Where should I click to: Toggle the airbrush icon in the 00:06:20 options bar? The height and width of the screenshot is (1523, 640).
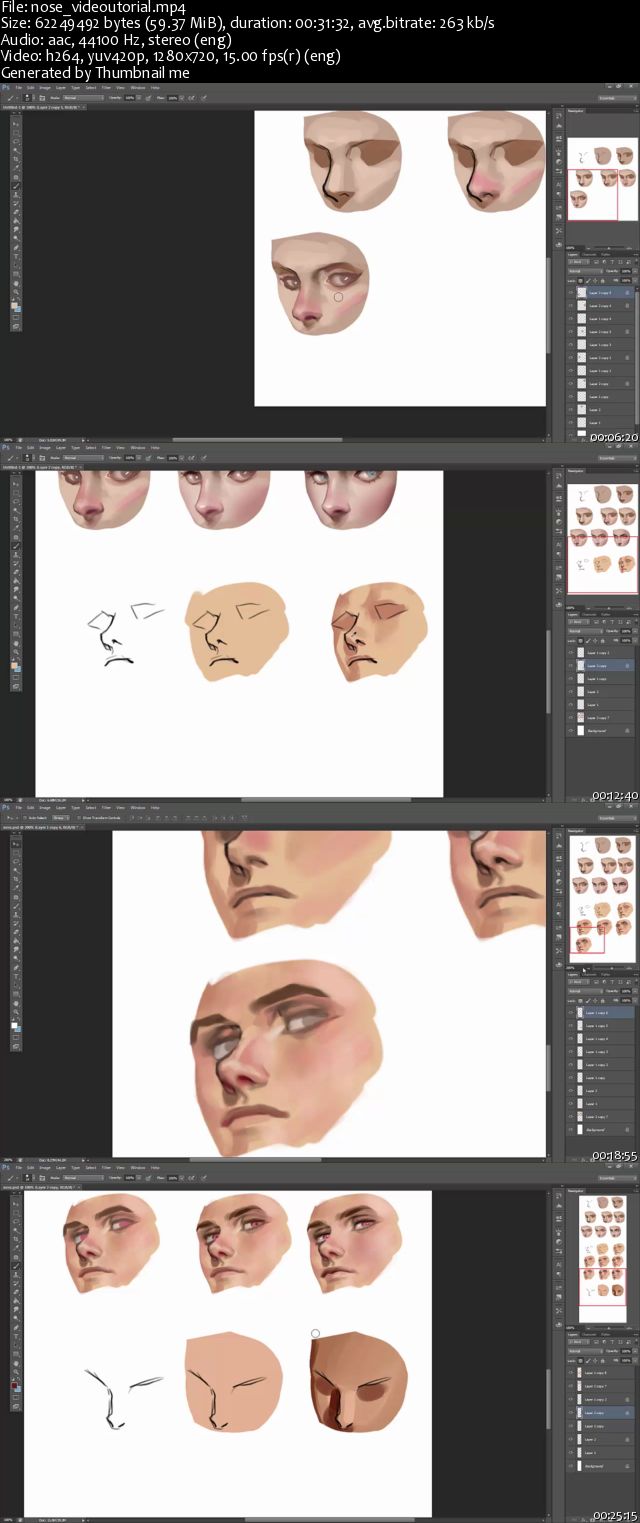(x=191, y=98)
